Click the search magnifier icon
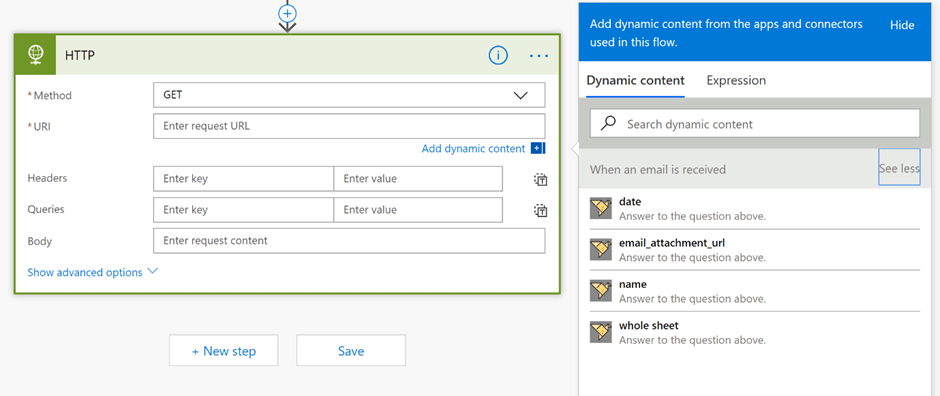This screenshot has width=940, height=396. pos(608,123)
